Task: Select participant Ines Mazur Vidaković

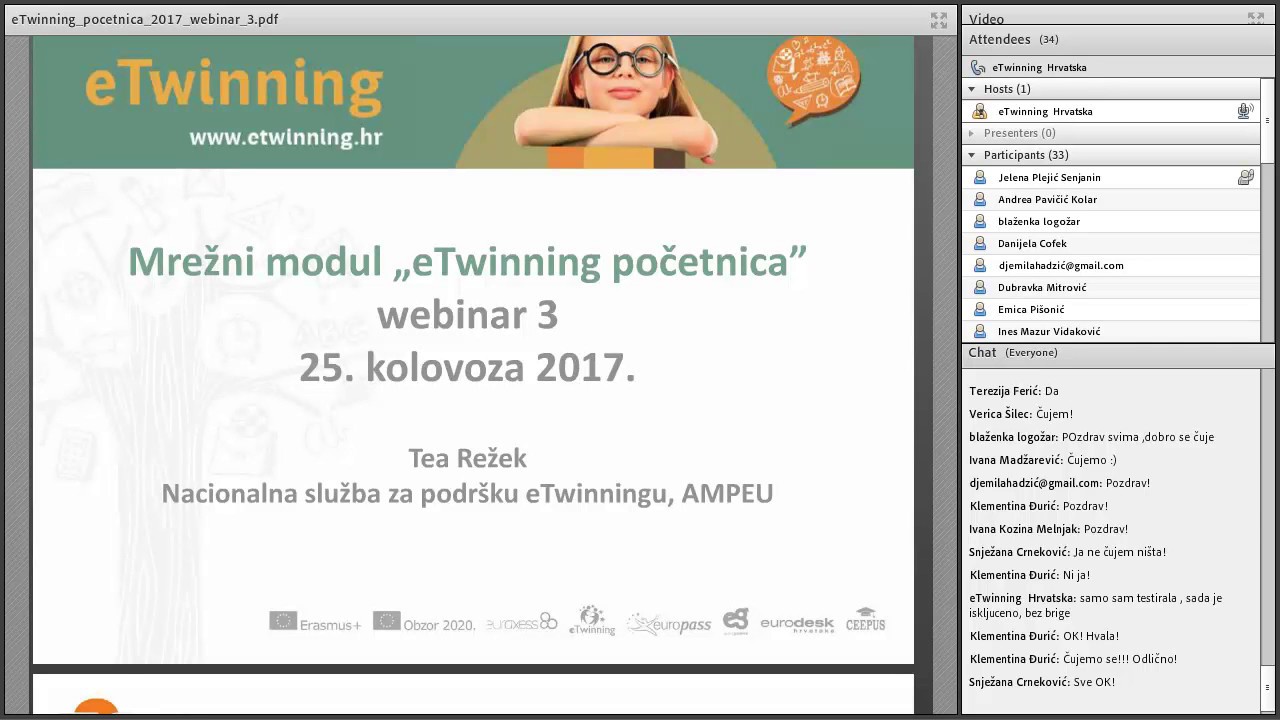Action: pos(1111,331)
